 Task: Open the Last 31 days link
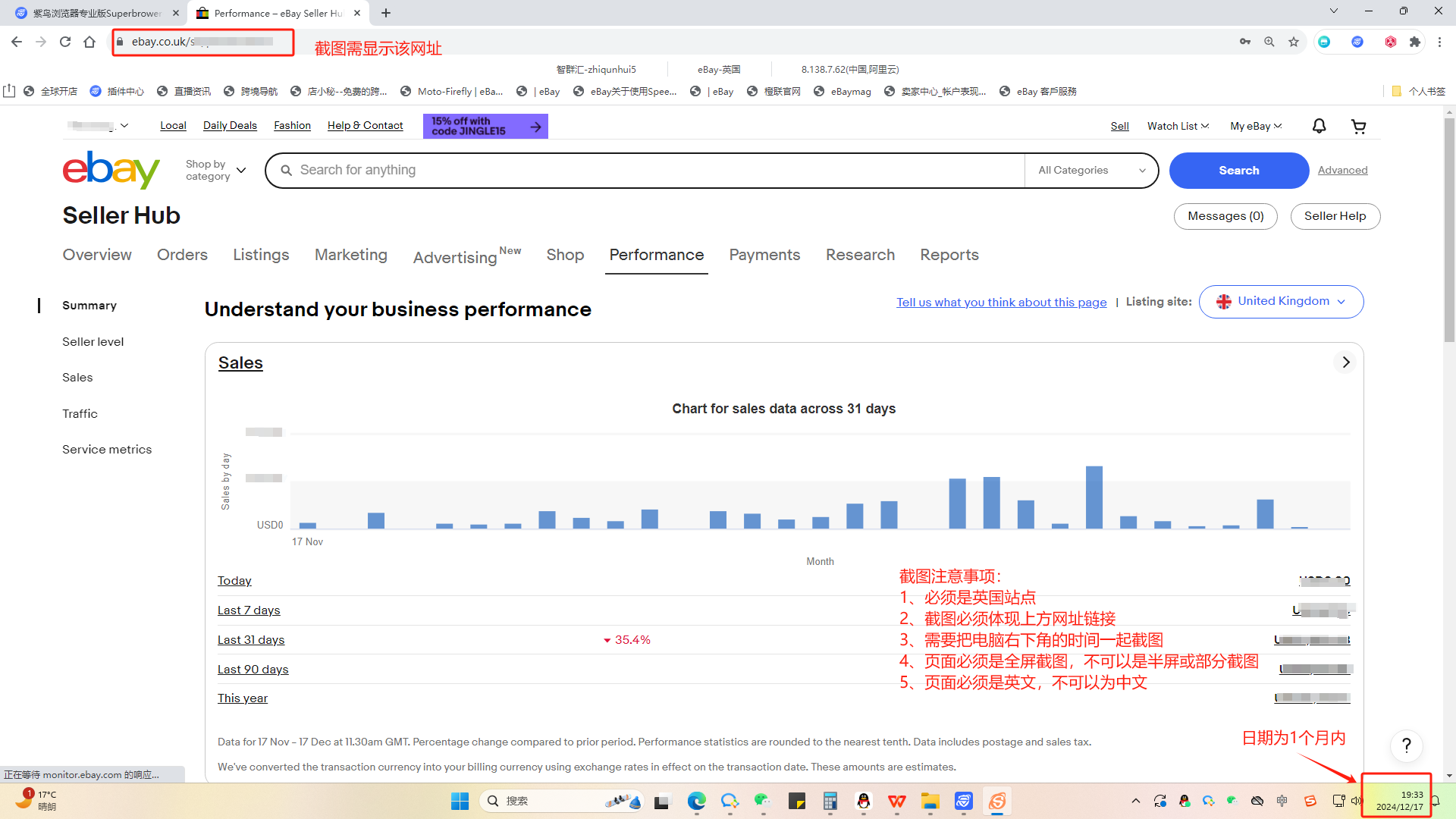pyautogui.click(x=250, y=640)
